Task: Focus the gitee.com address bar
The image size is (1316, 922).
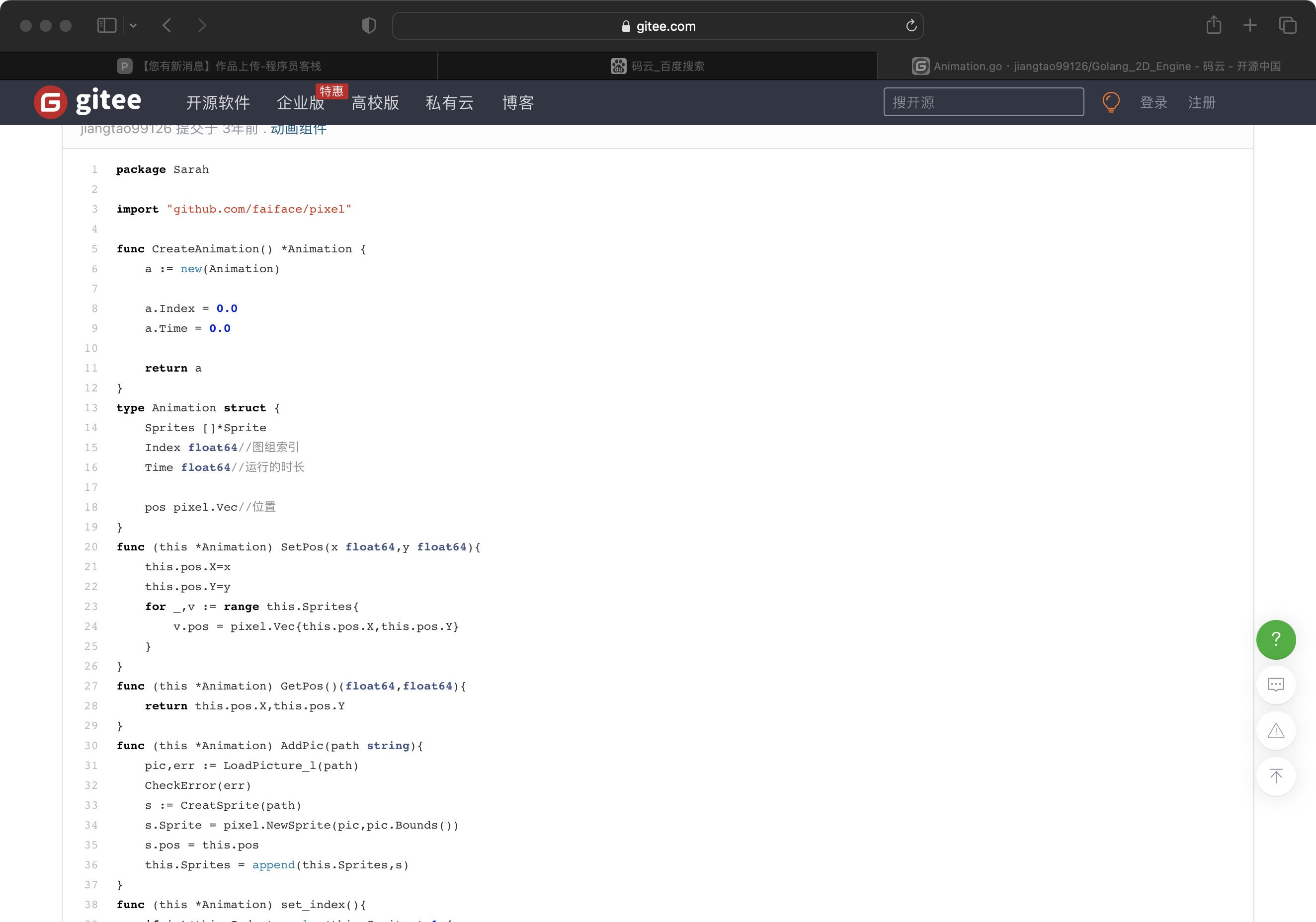Action: coord(658,26)
